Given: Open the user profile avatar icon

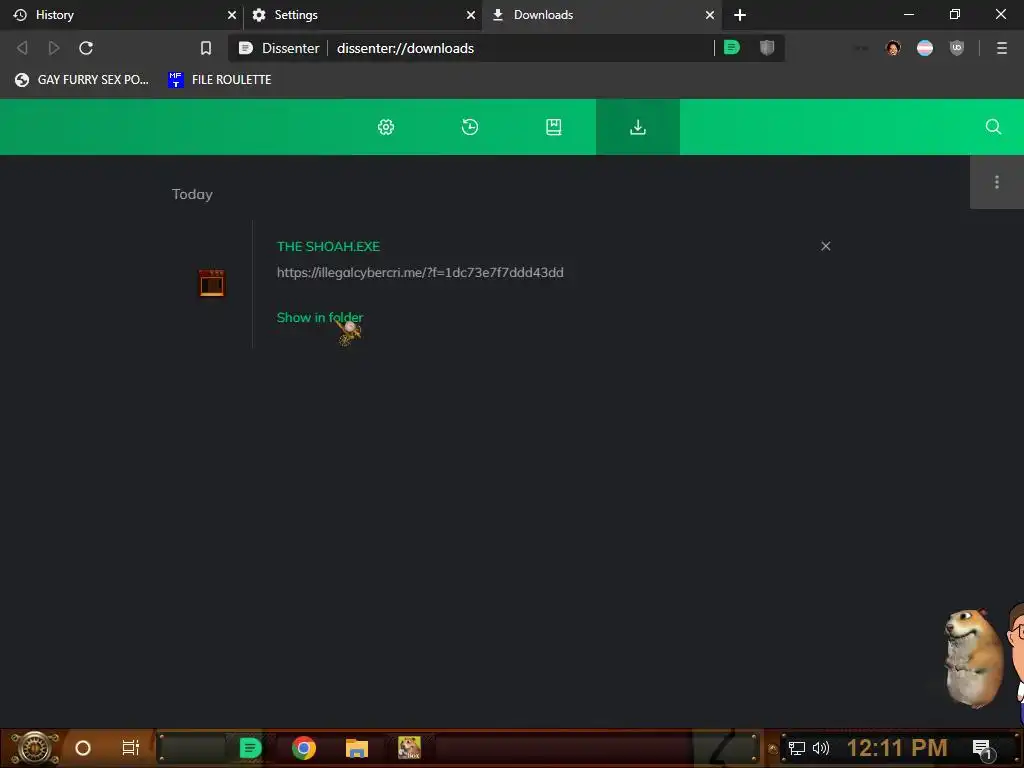Looking at the screenshot, I should pos(893,48).
